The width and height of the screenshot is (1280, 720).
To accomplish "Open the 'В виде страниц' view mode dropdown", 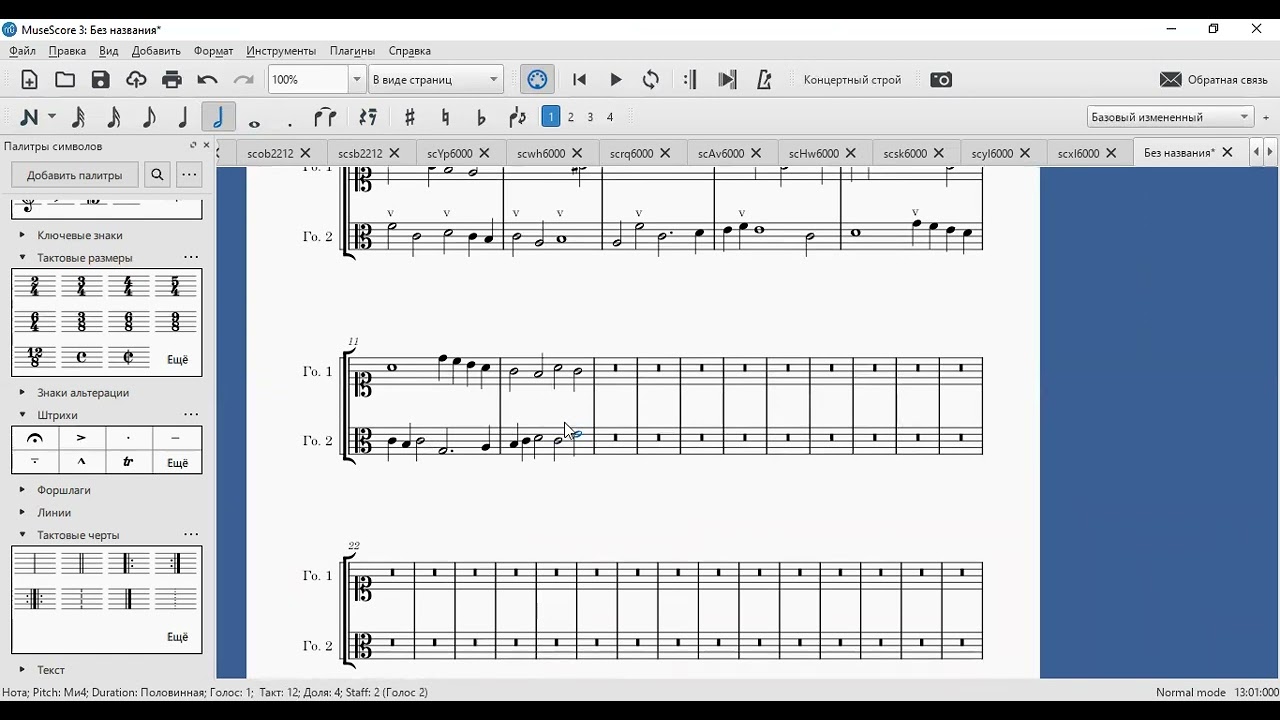I will point(435,80).
